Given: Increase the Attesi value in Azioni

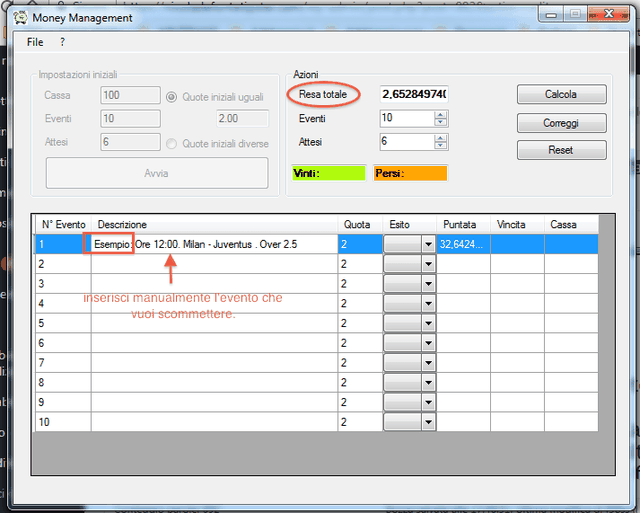Looking at the screenshot, I should [440, 138].
